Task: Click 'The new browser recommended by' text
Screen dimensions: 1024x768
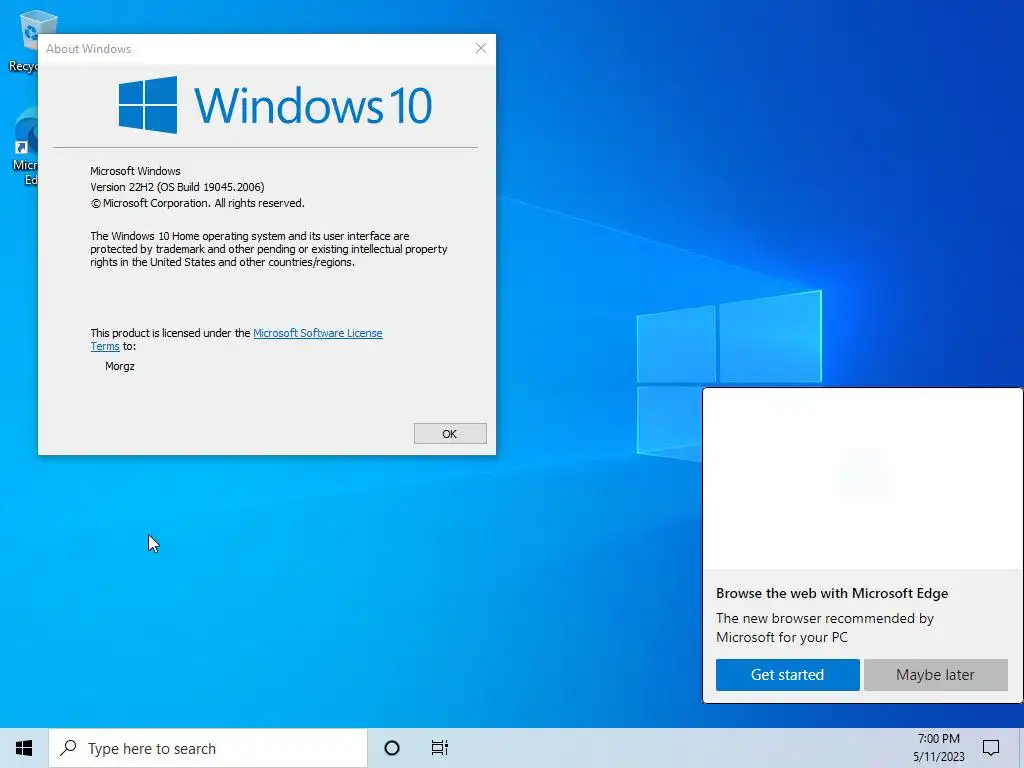Action: pyautogui.click(x=825, y=618)
